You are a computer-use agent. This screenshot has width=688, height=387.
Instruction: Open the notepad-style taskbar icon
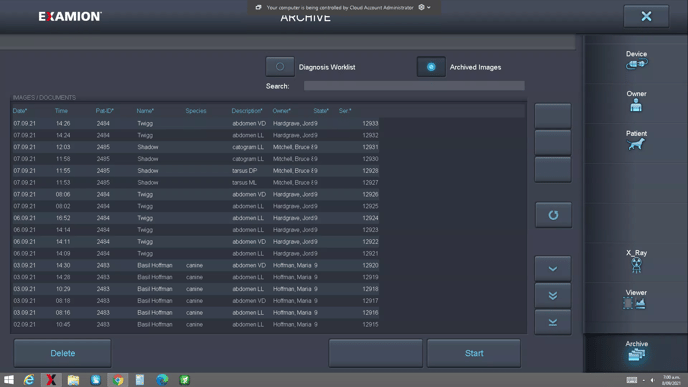pyautogui.click(x=140, y=380)
